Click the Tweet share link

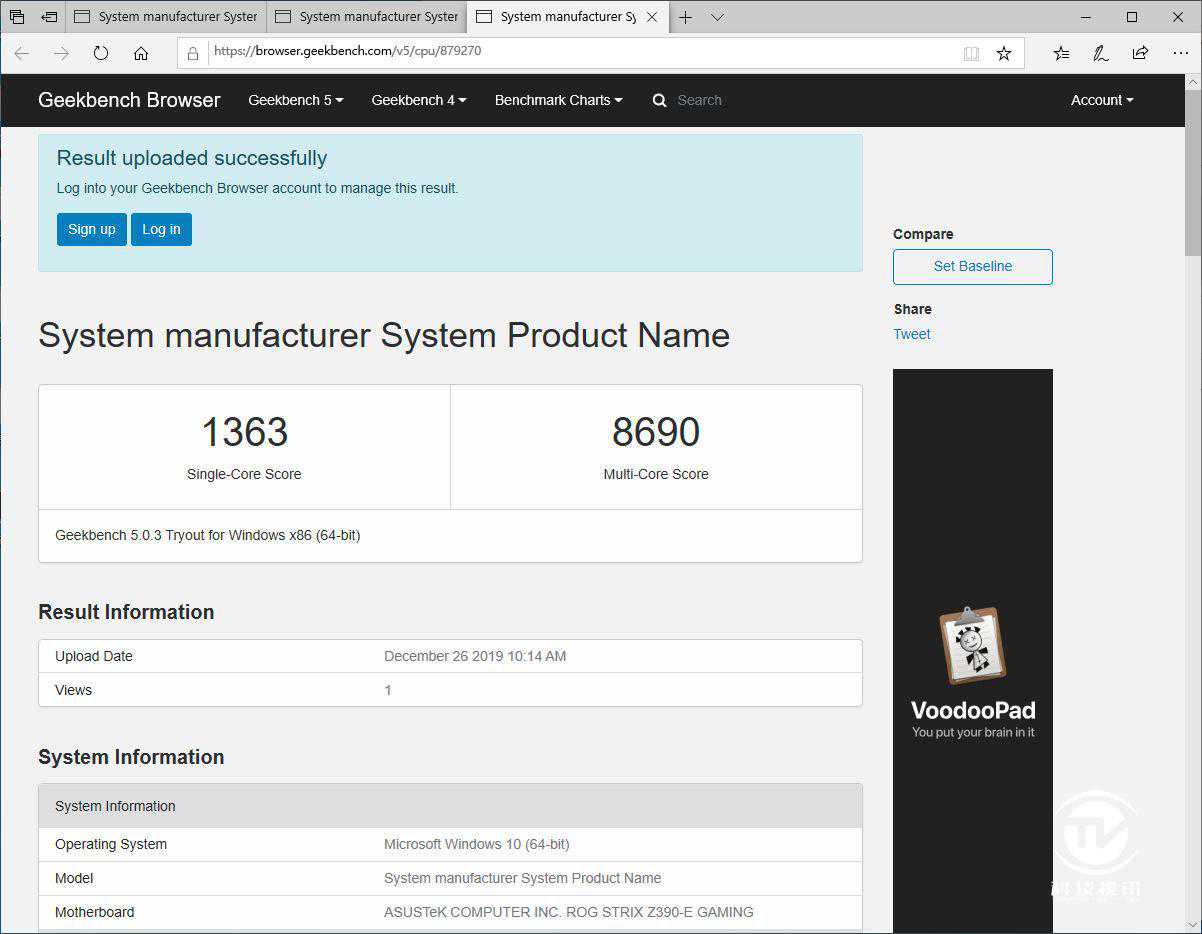point(911,334)
